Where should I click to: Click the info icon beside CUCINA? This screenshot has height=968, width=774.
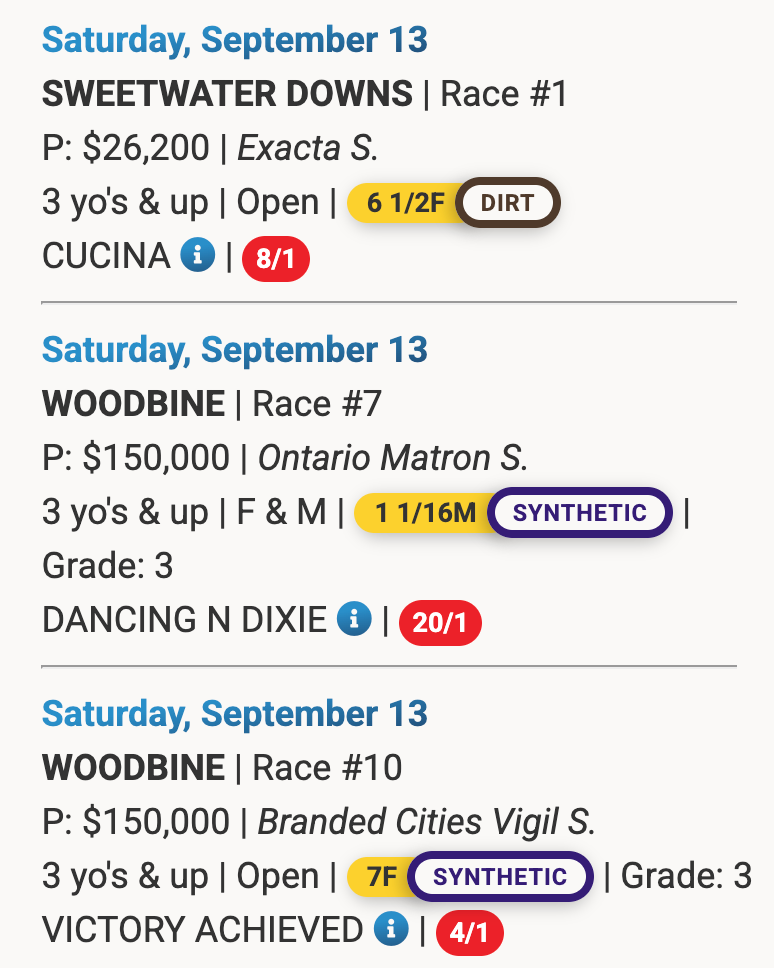(x=198, y=256)
